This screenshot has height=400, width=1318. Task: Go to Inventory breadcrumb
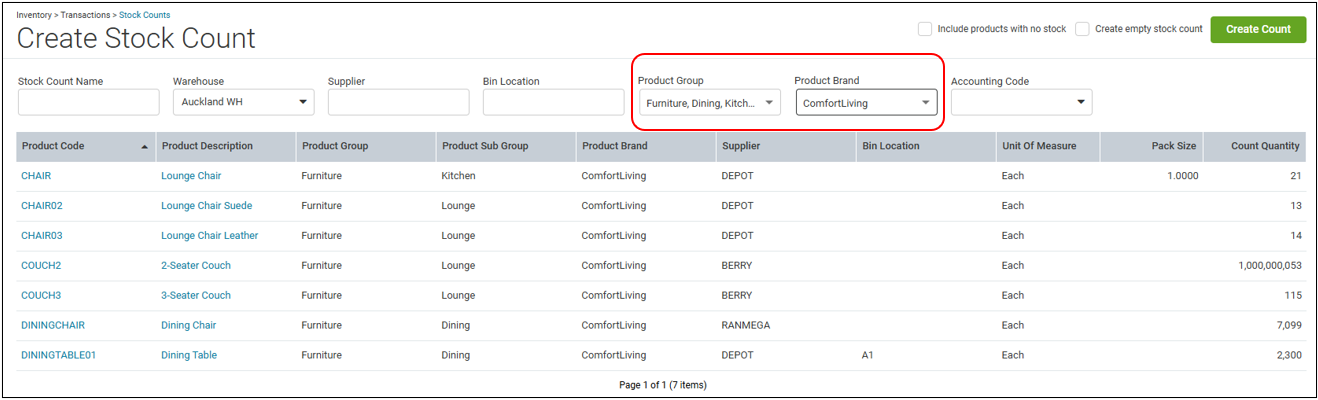point(34,15)
